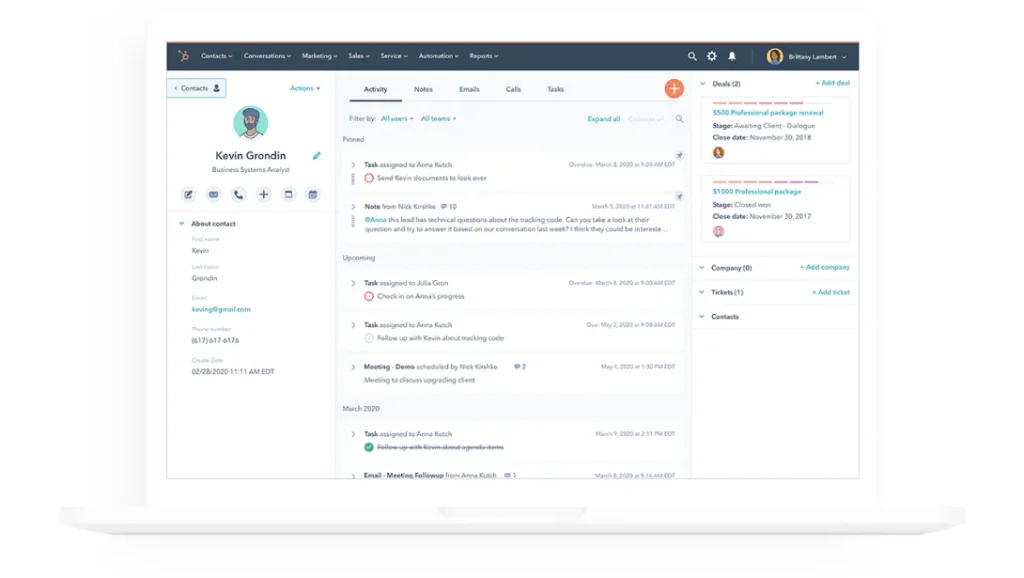1024x578 pixels.
Task: Click 'Expand all' above the activity feed
Action: tap(603, 118)
